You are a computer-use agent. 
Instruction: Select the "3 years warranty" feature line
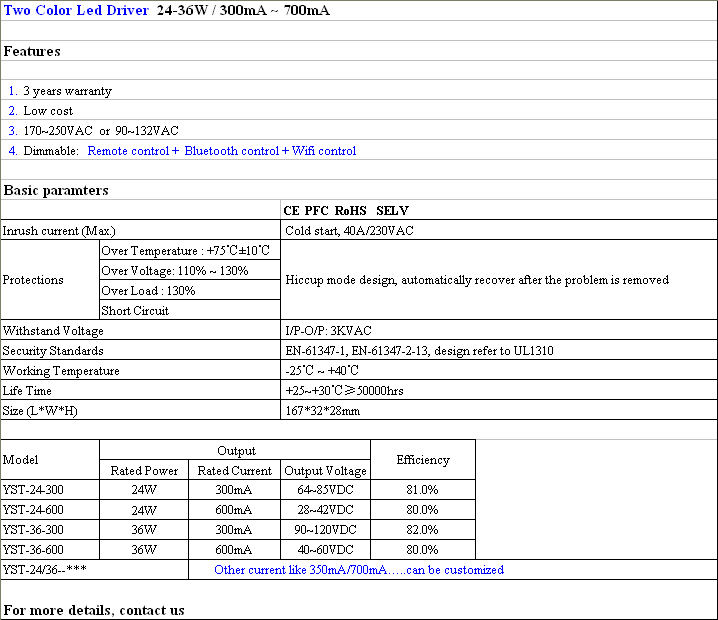pos(67,91)
